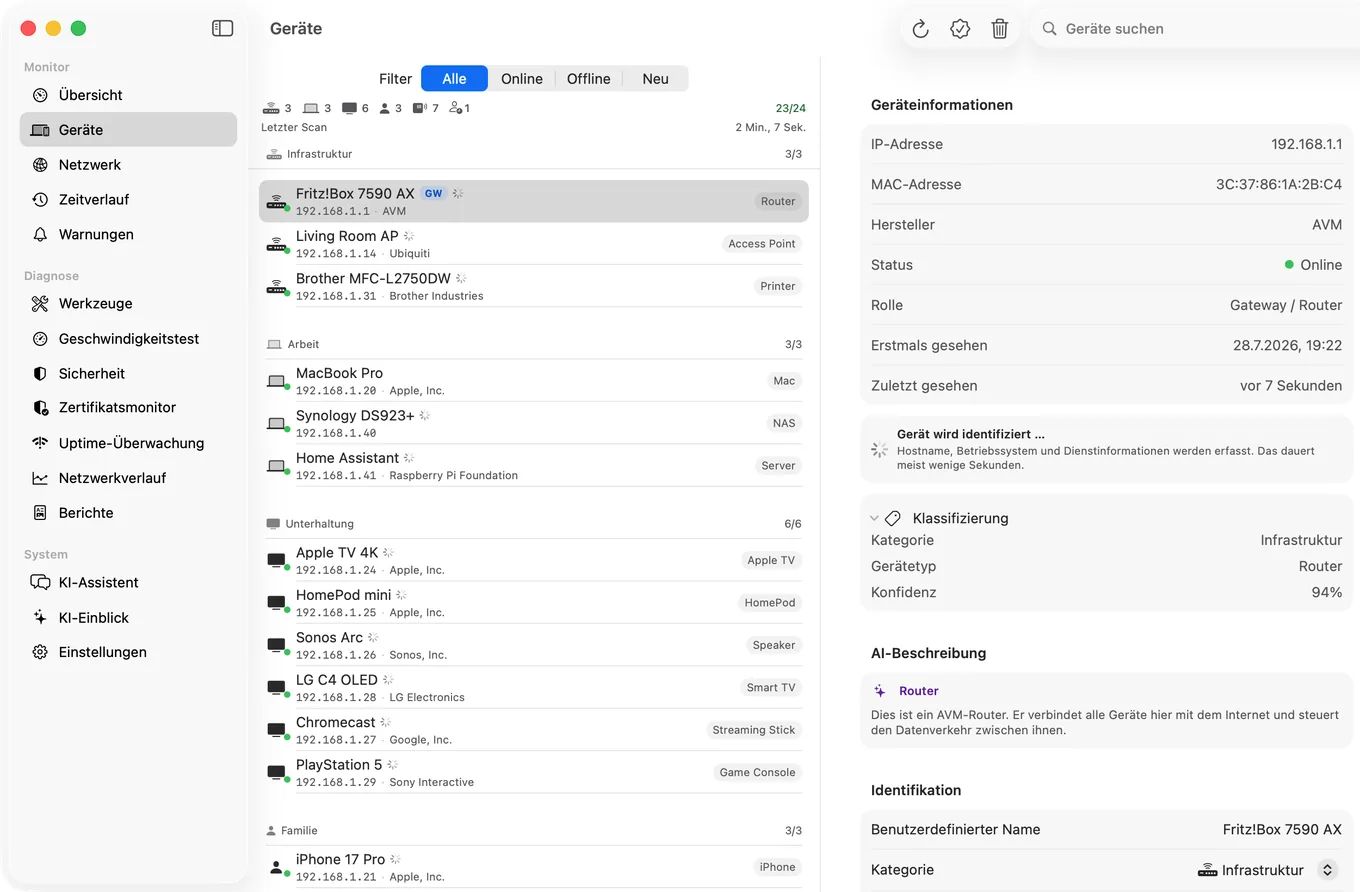Select the Neu filter tab
Image resolution: width=1360 pixels, height=892 pixels.
[655, 79]
